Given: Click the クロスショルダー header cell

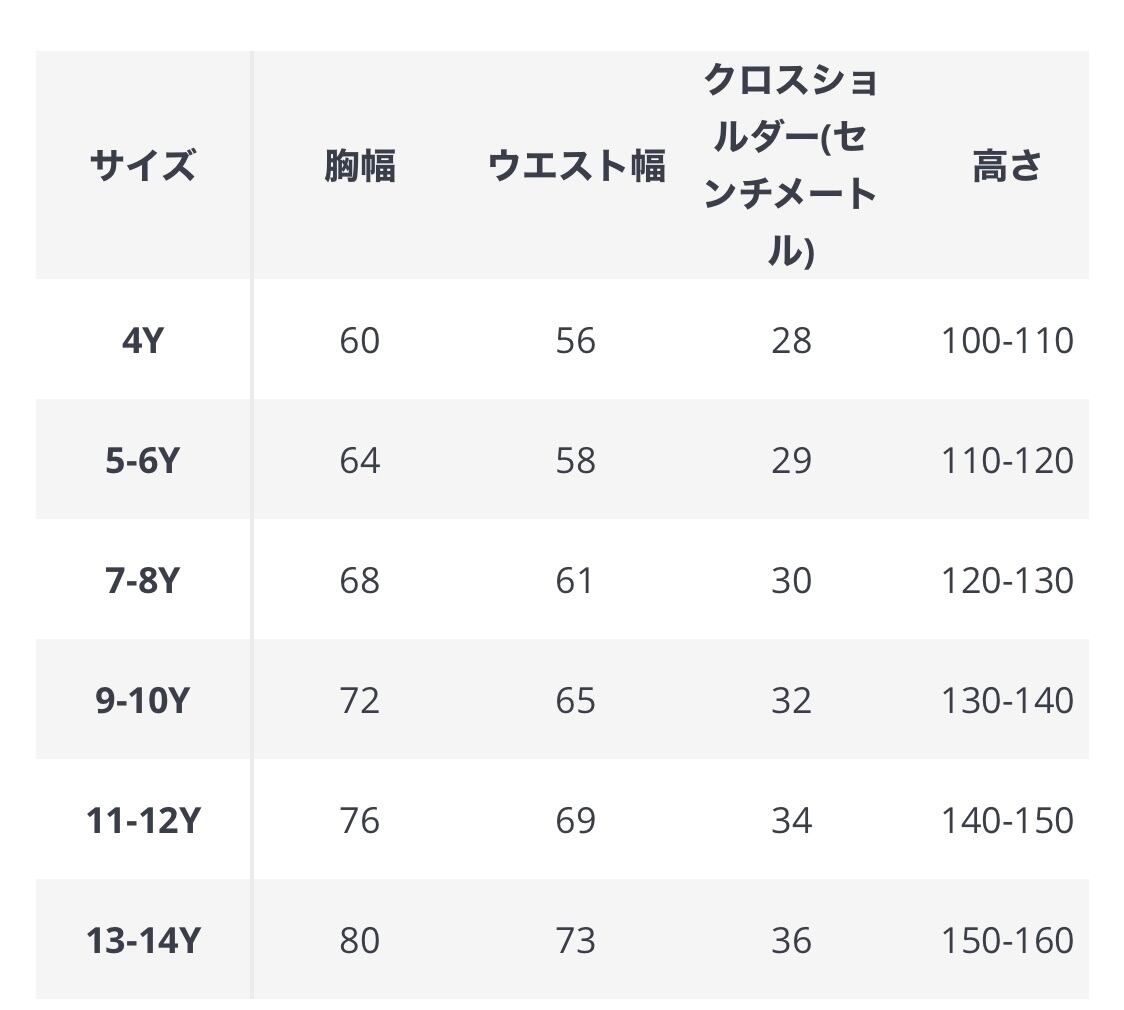Looking at the screenshot, I should (791, 165).
